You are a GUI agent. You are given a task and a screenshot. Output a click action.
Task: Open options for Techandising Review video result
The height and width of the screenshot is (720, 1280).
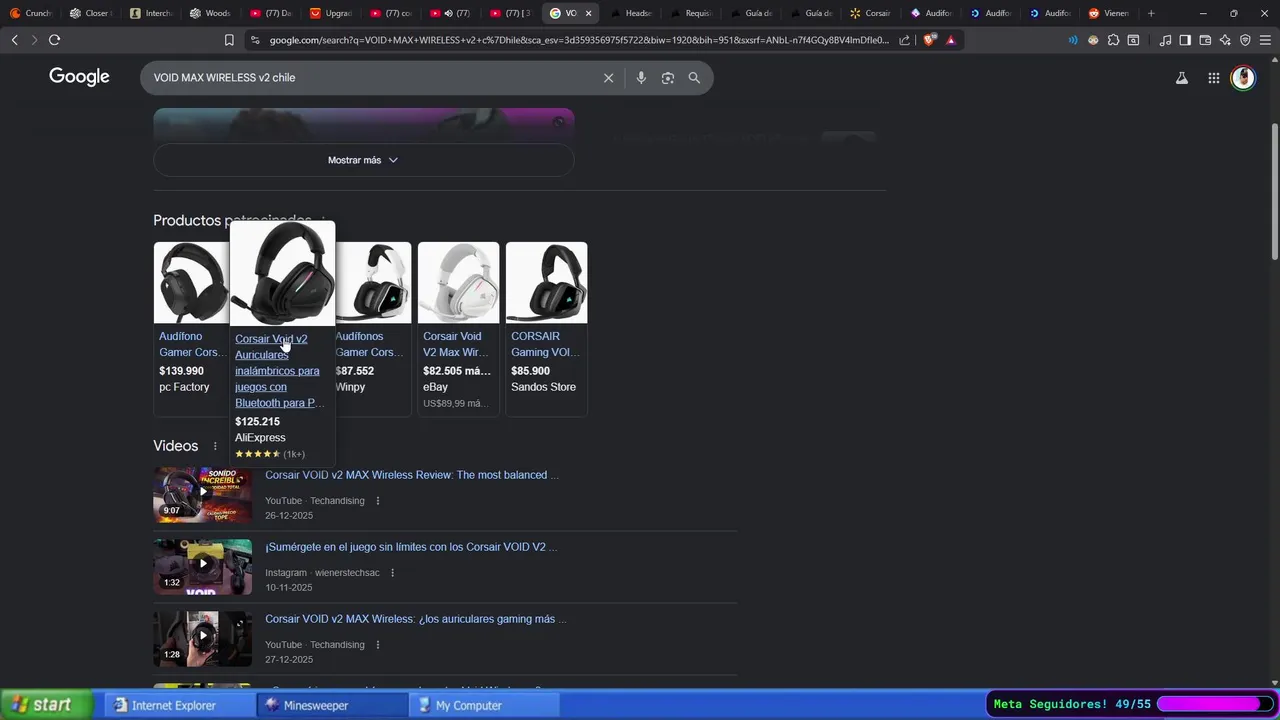coord(378,501)
